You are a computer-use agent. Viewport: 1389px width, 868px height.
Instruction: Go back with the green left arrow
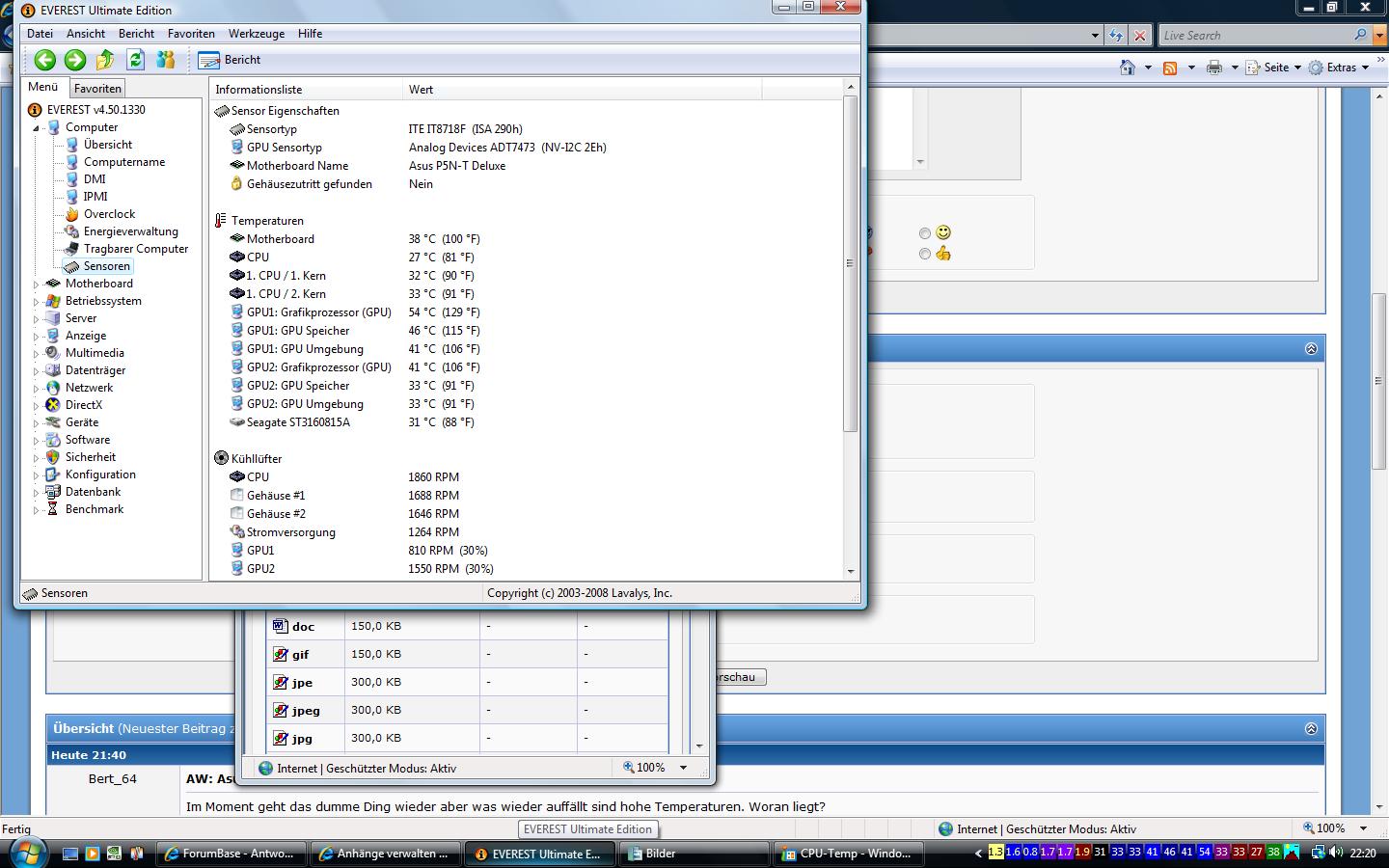point(44,60)
